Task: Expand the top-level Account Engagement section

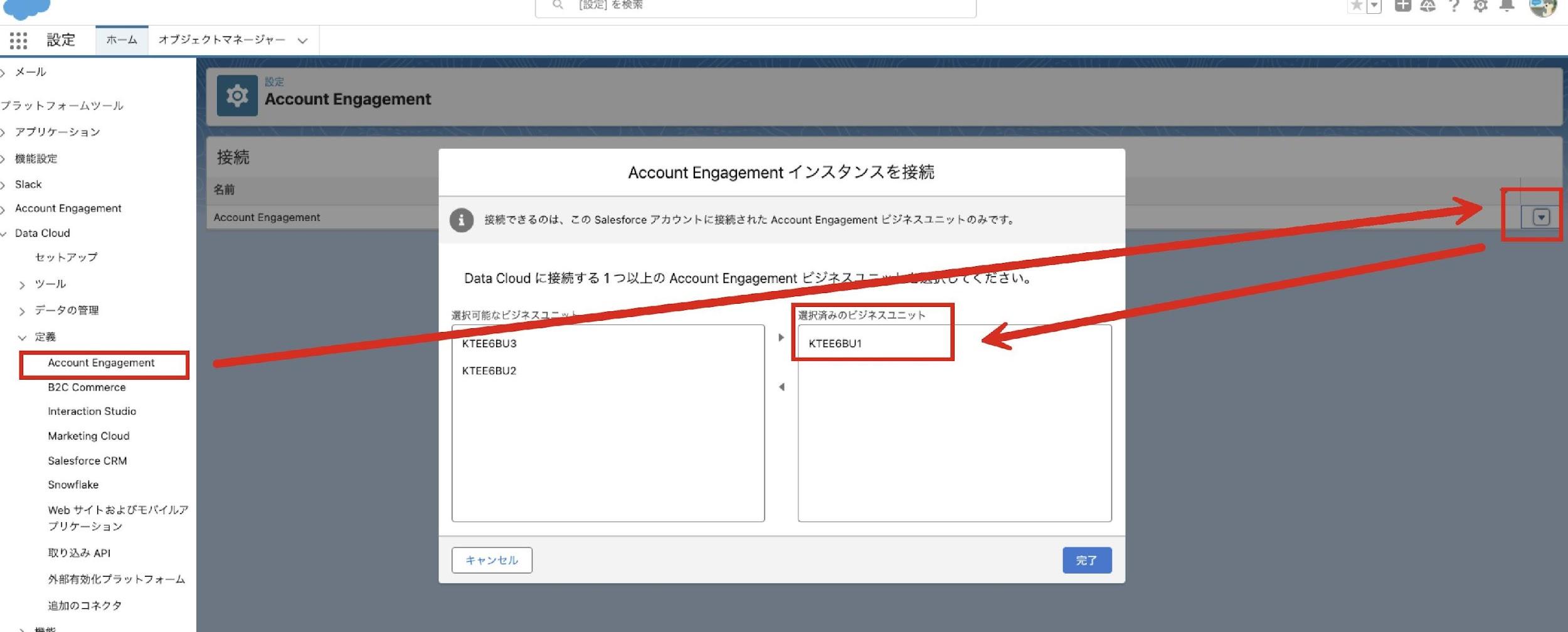Action: click(3, 209)
